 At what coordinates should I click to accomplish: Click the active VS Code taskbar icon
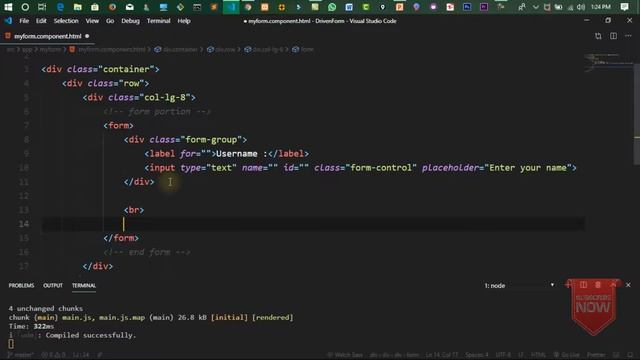231,7
